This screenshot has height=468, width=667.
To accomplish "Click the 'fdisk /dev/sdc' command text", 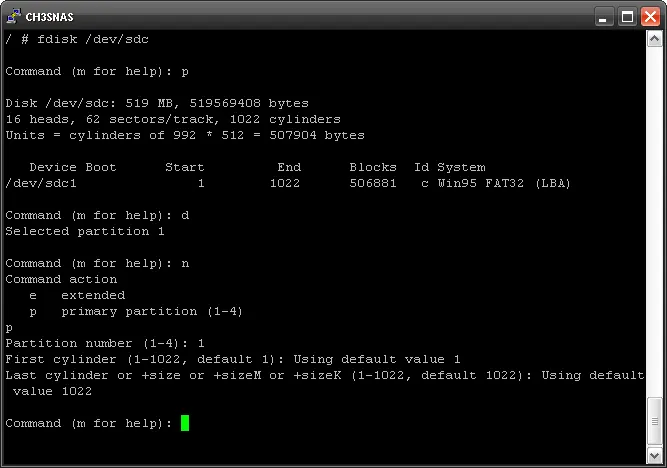I will (93, 39).
